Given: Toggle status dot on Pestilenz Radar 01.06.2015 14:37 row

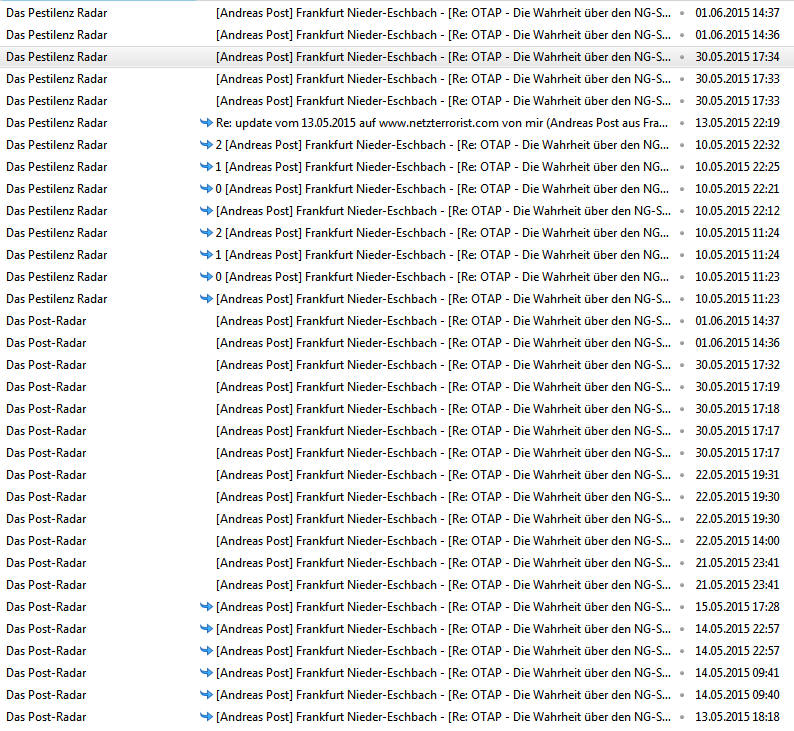Looking at the screenshot, I should click(x=682, y=13).
